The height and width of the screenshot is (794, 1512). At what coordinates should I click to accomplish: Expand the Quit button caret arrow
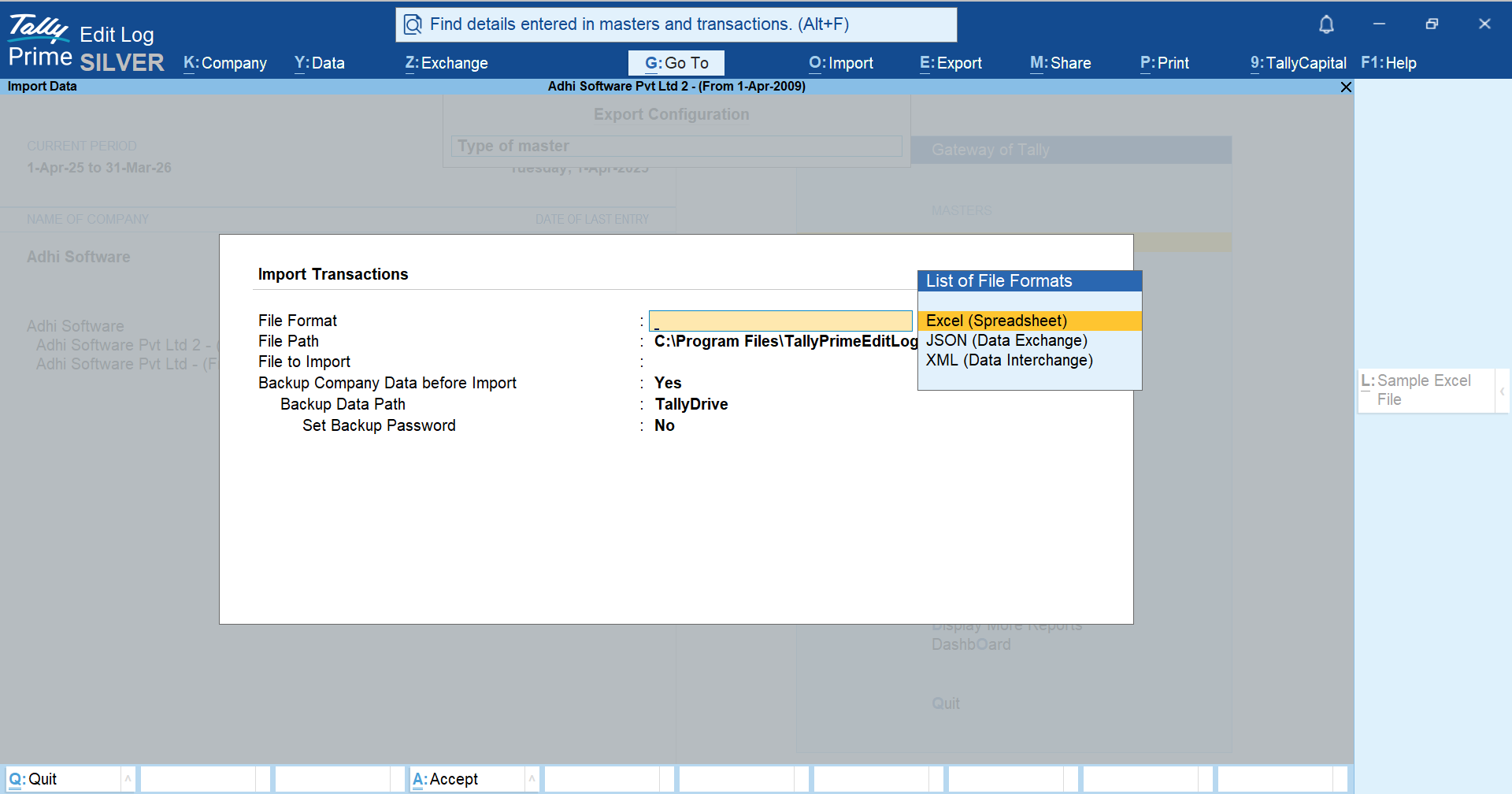point(128,778)
